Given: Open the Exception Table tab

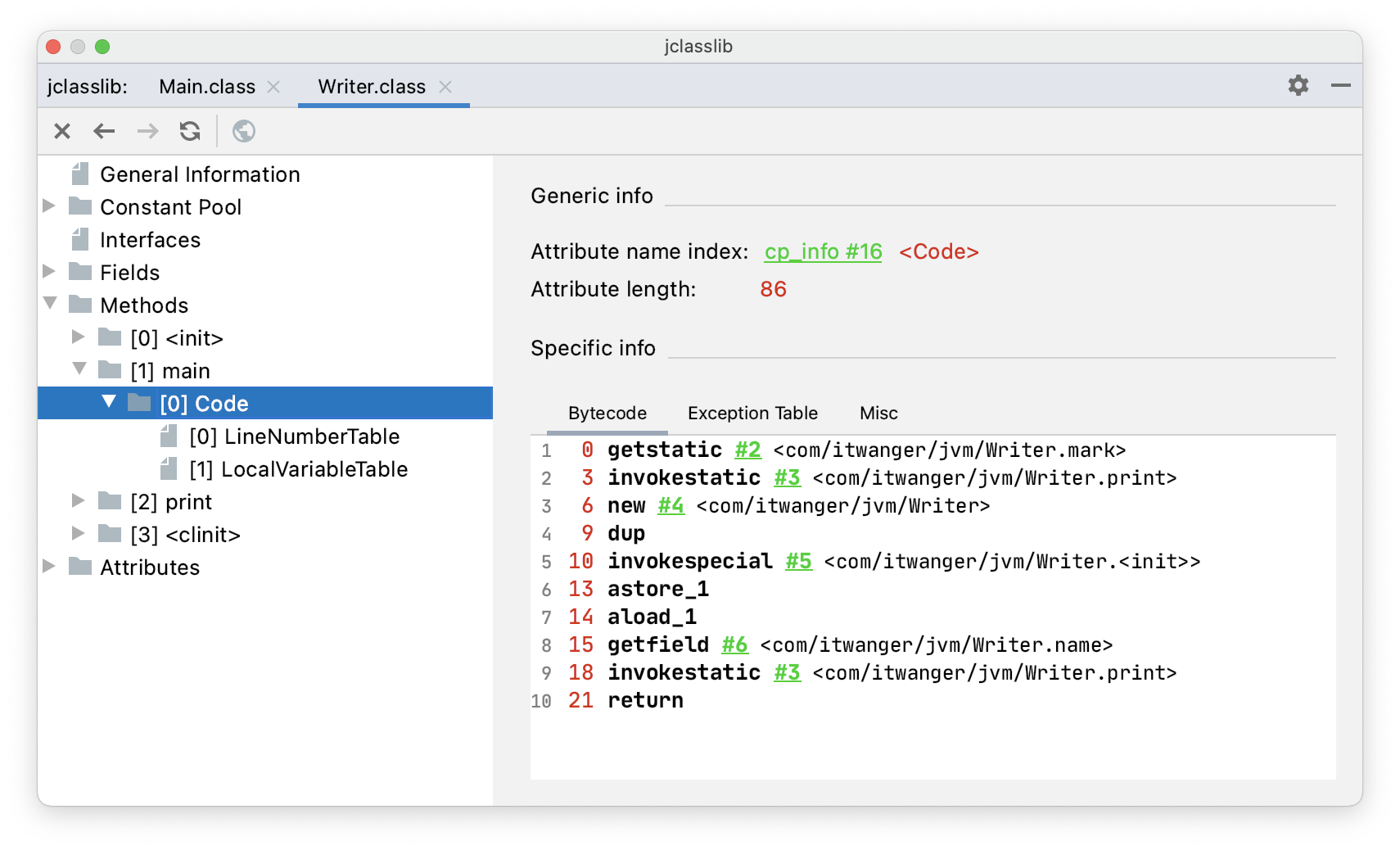Looking at the screenshot, I should 752,414.
